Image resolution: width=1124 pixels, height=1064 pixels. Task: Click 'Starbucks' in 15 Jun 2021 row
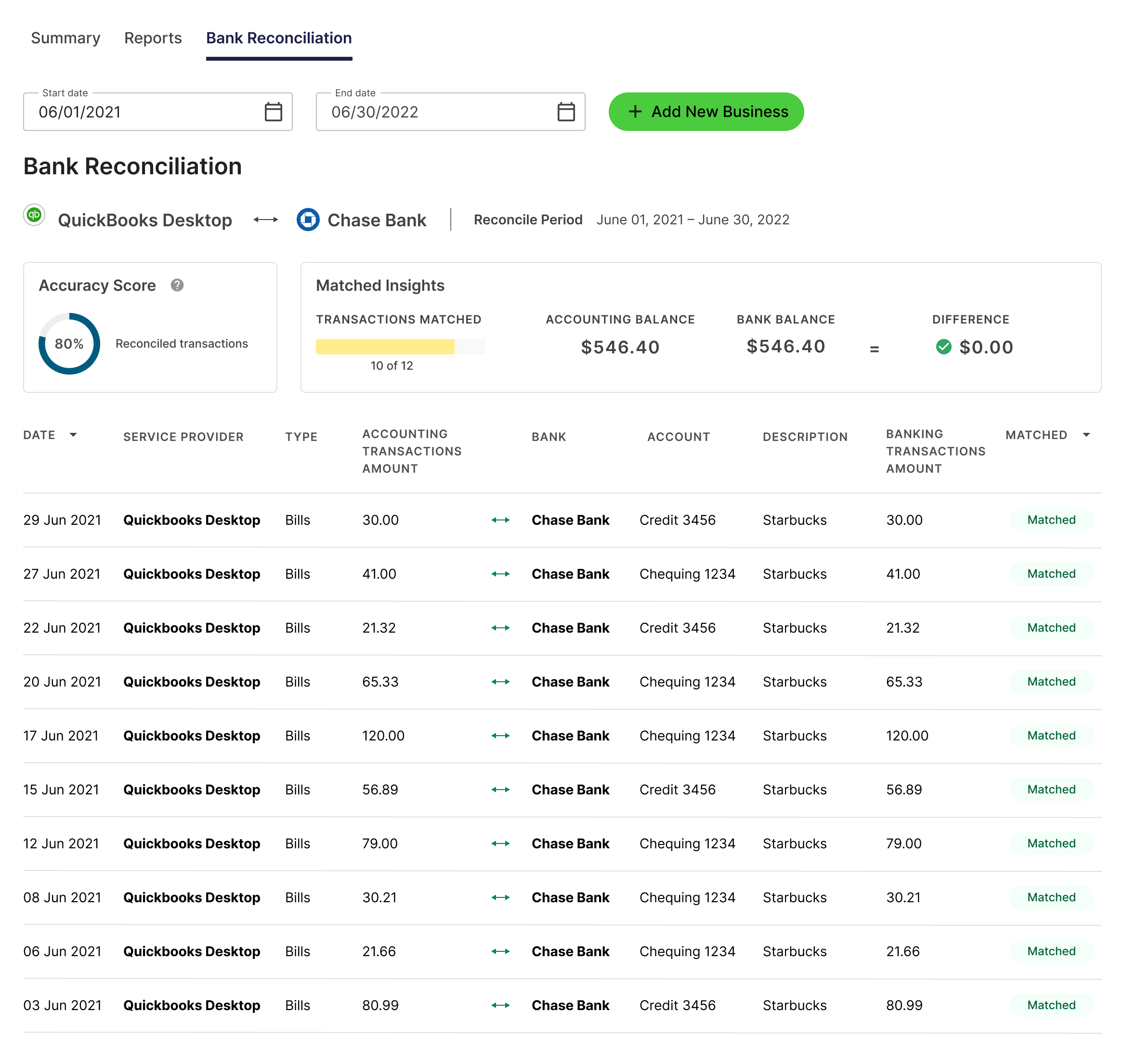click(x=794, y=790)
